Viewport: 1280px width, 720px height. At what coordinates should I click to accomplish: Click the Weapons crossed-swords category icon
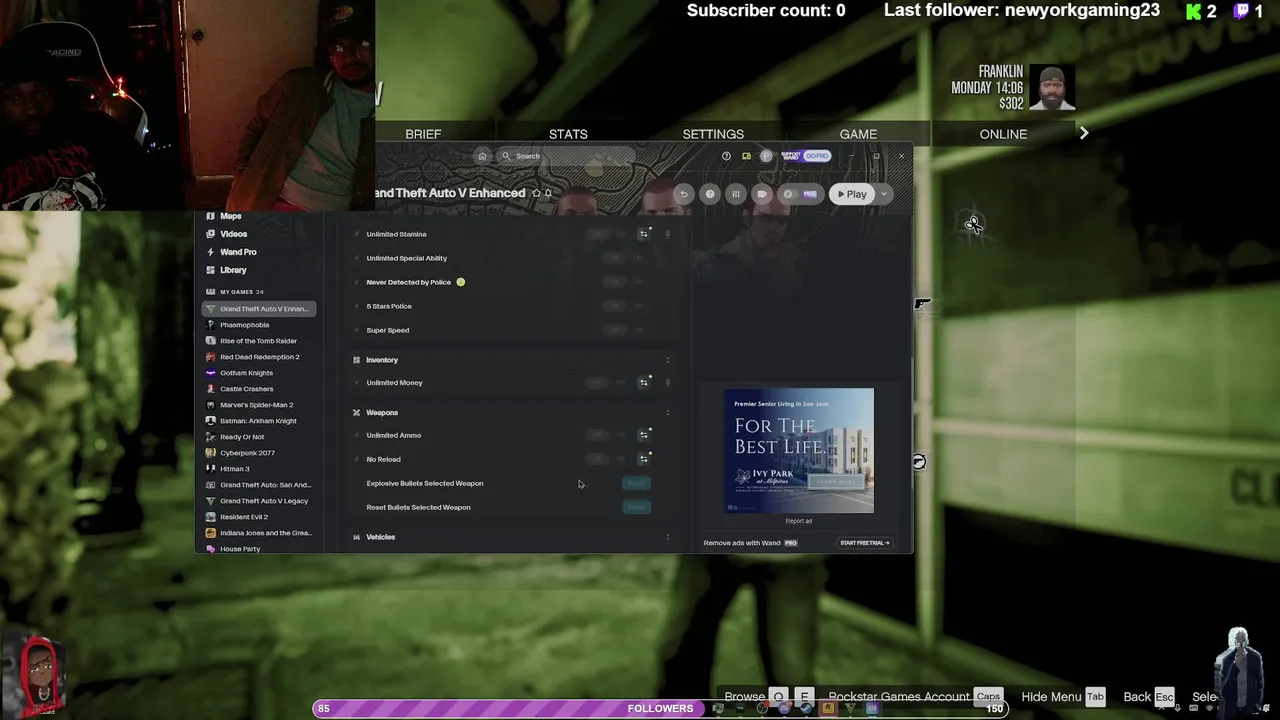[x=356, y=412]
